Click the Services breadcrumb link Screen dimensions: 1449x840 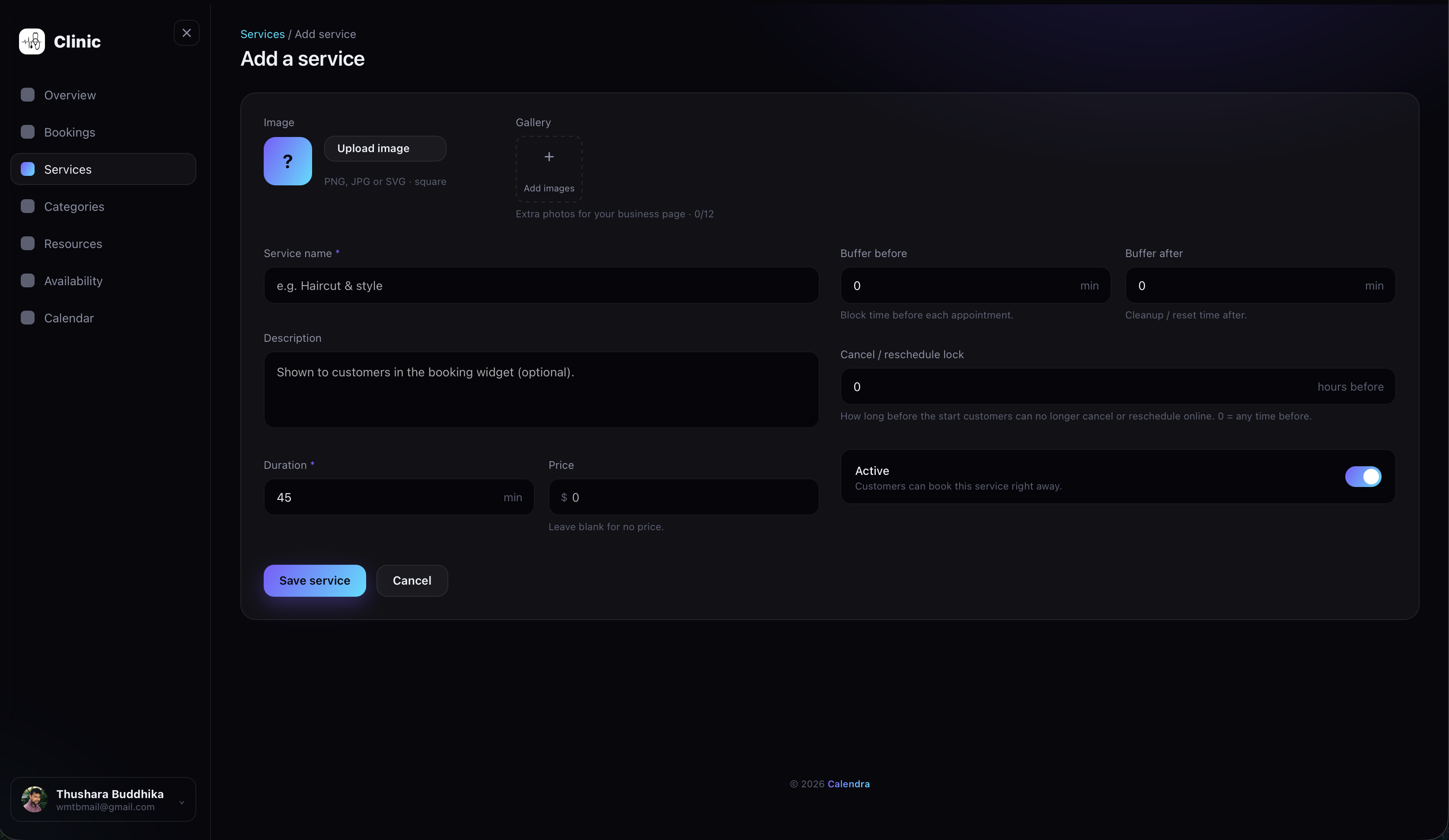click(262, 34)
